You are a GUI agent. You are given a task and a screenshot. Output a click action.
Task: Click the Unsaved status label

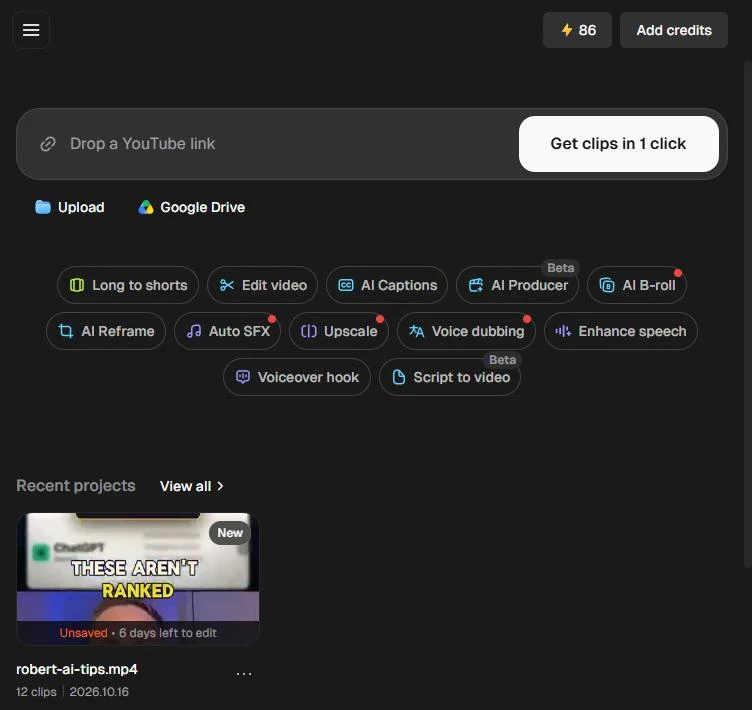point(83,633)
